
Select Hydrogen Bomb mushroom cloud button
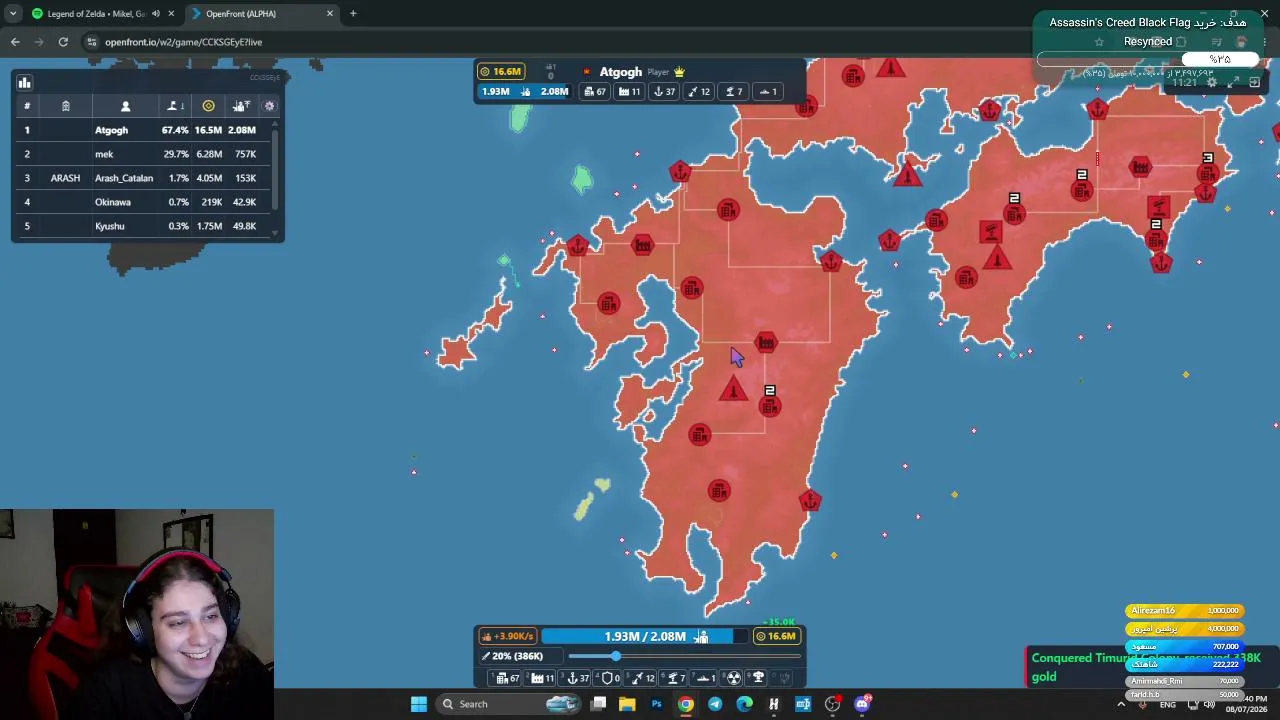point(758,678)
